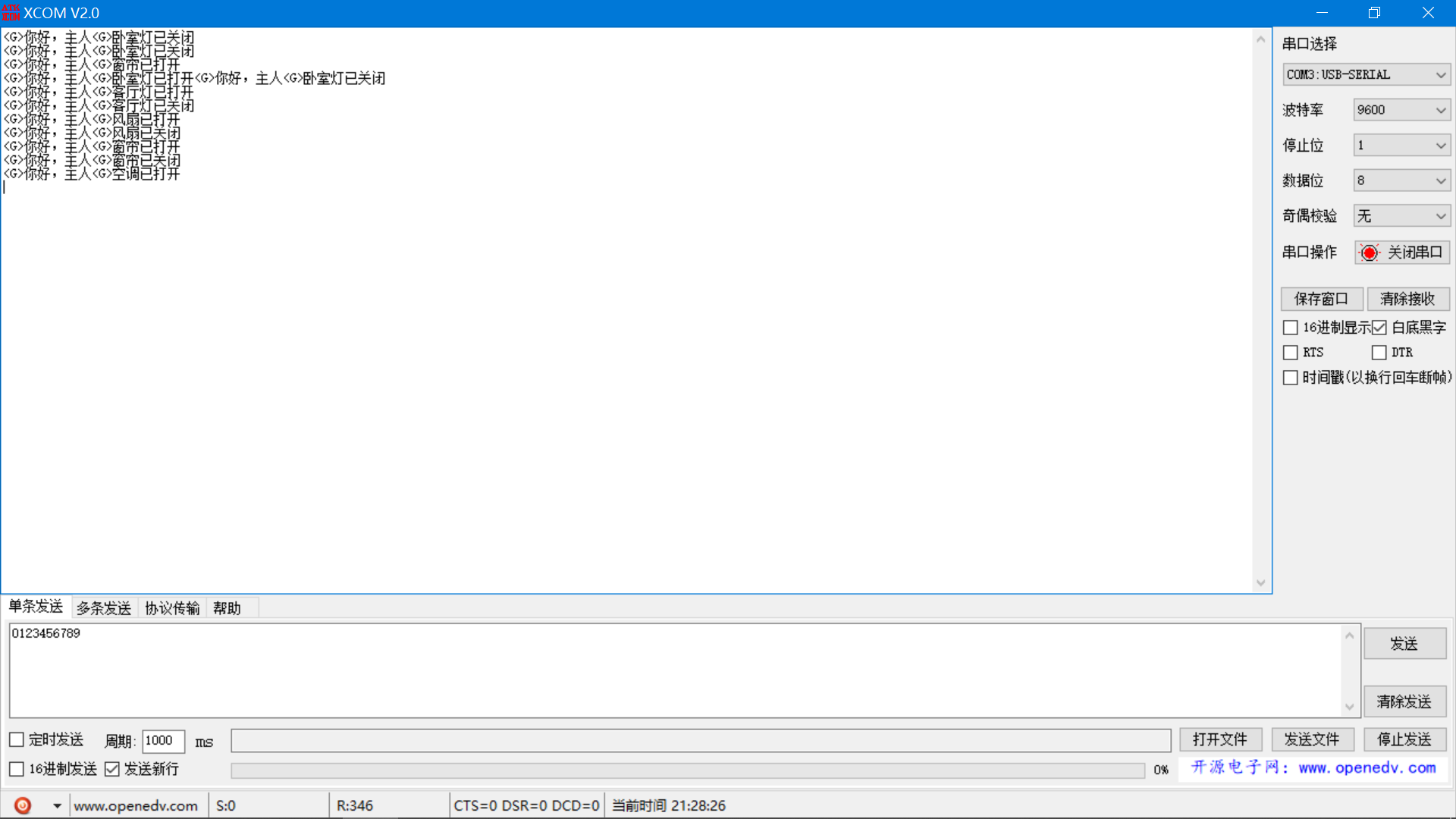The height and width of the screenshot is (819, 1456).
Task: Enable the RTS checkbox
Action: tap(1290, 353)
